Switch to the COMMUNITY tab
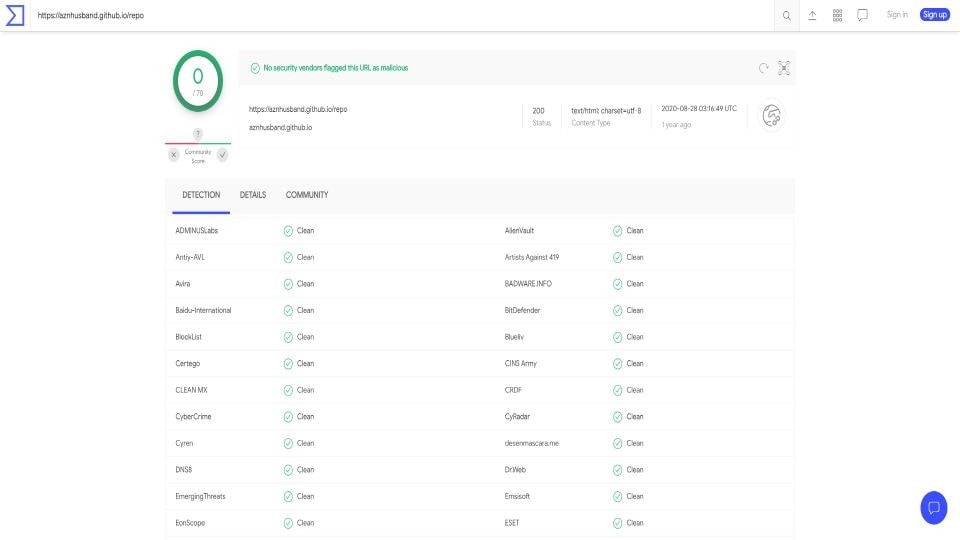 [x=307, y=195]
